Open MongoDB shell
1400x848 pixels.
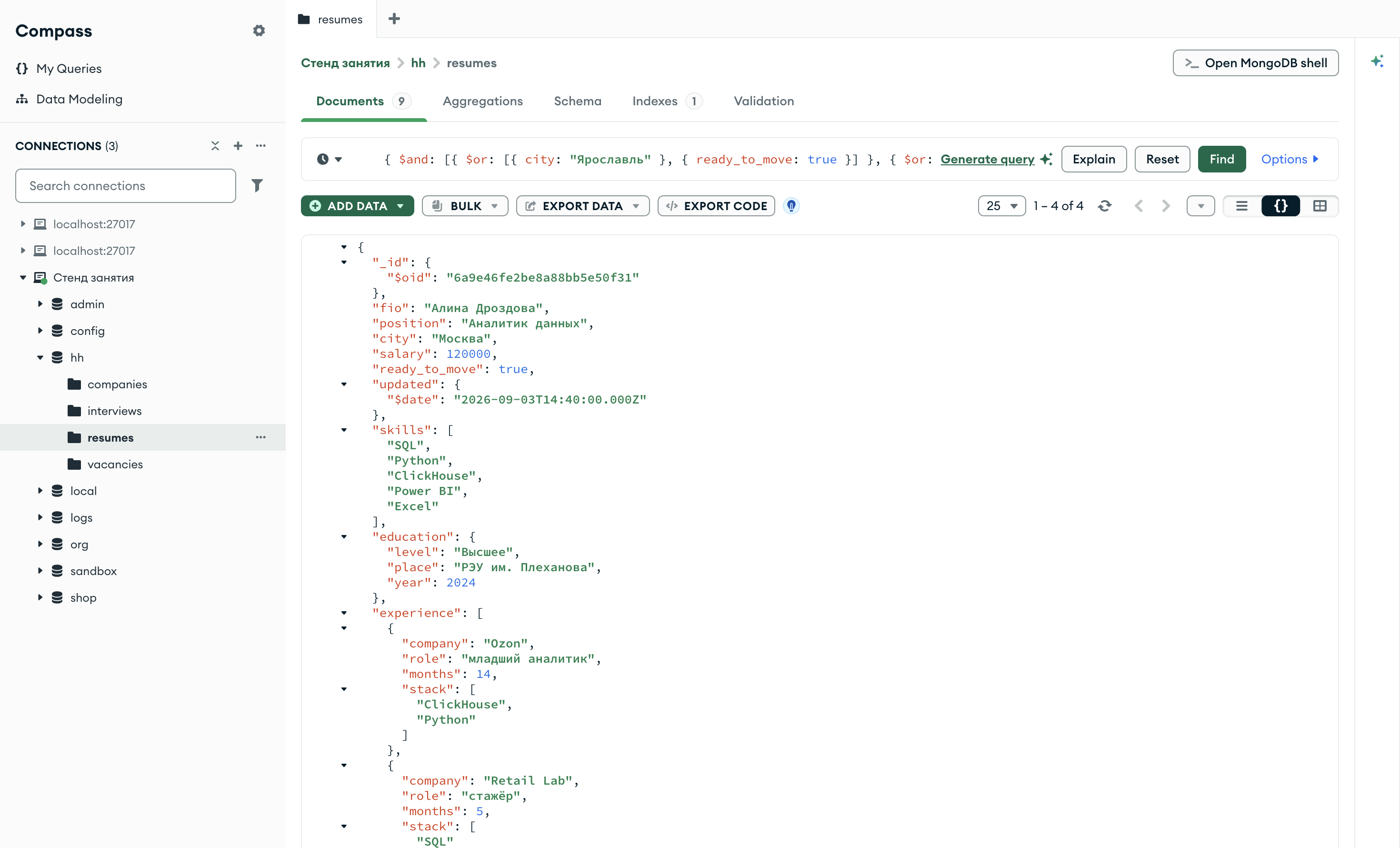(x=1256, y=63)
